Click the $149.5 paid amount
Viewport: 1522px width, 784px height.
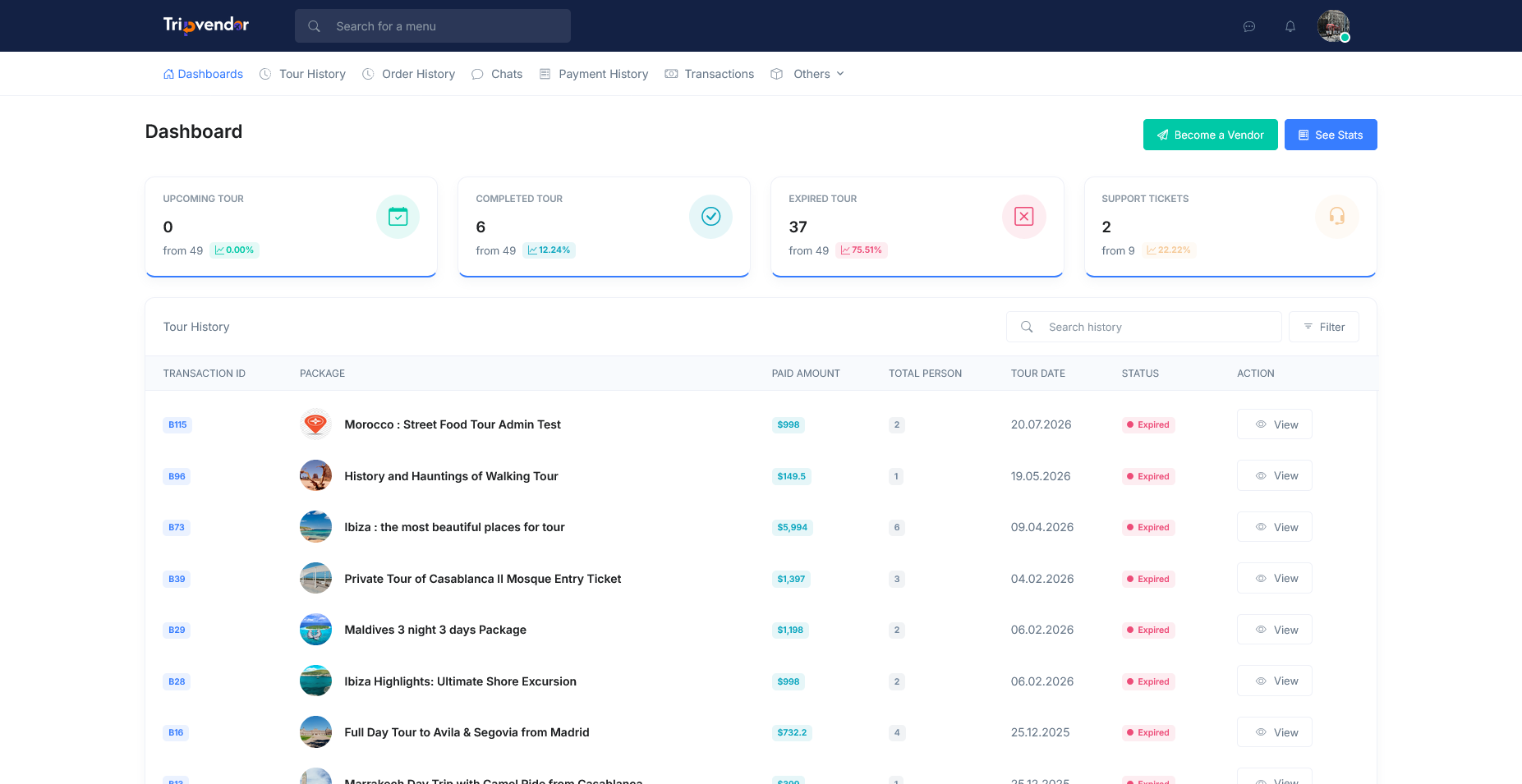[x=792, y=476]
